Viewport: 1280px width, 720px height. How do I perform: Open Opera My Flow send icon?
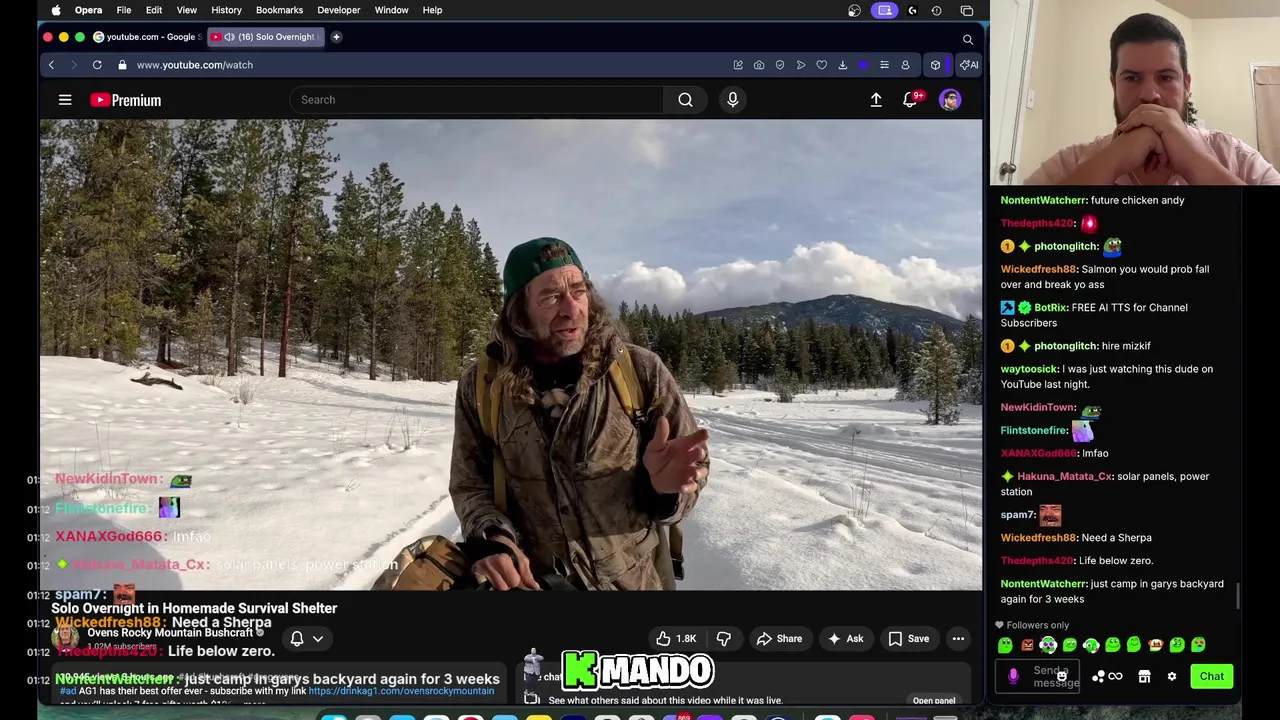point(801,65)
